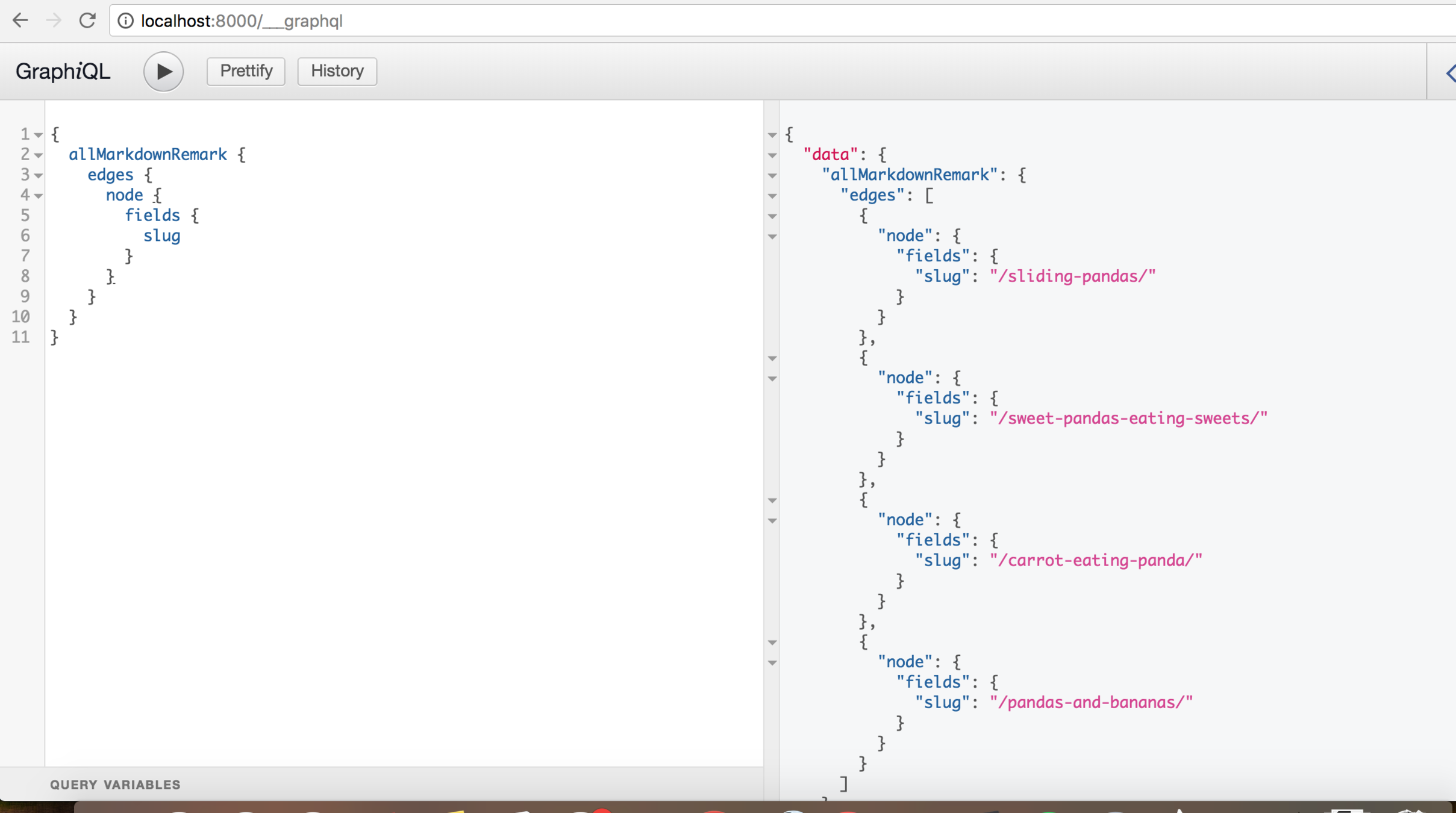Screen dimensions: 1456x813
Task: Run the GraphQL query with play button
Action: tap(163, 72)
